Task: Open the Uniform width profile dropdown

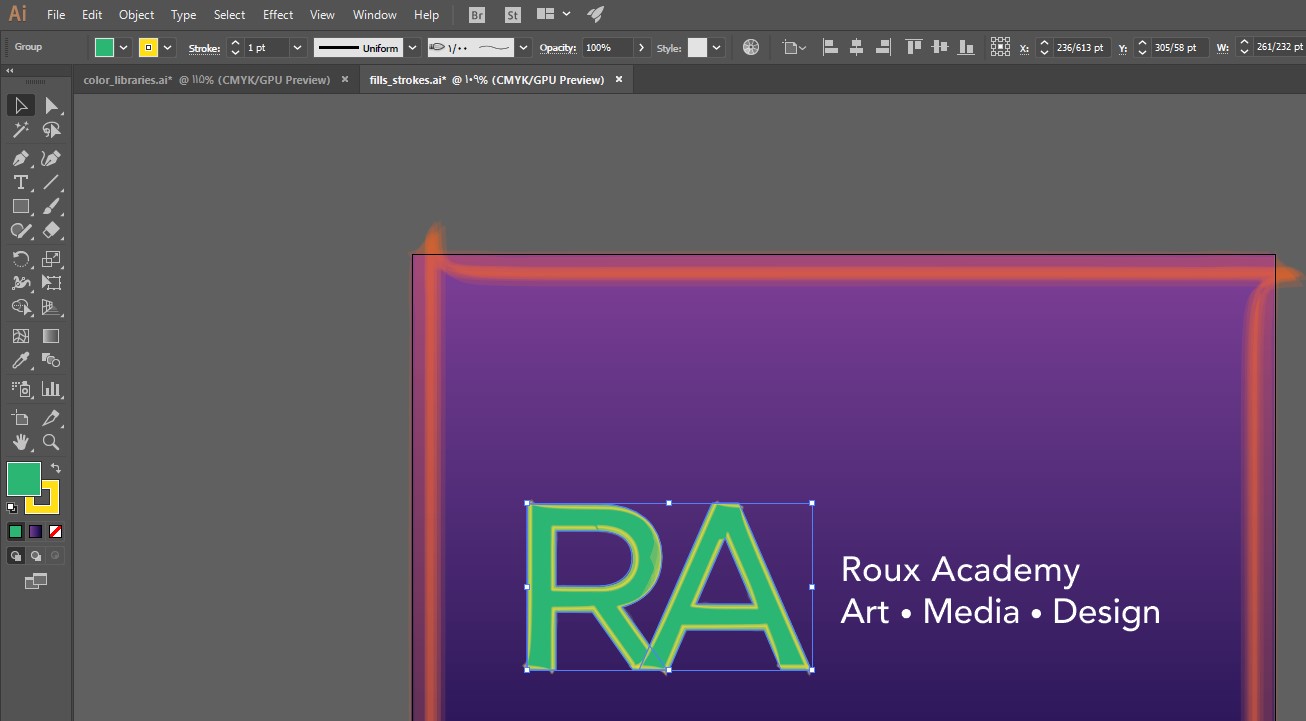Action: point(412,47)
